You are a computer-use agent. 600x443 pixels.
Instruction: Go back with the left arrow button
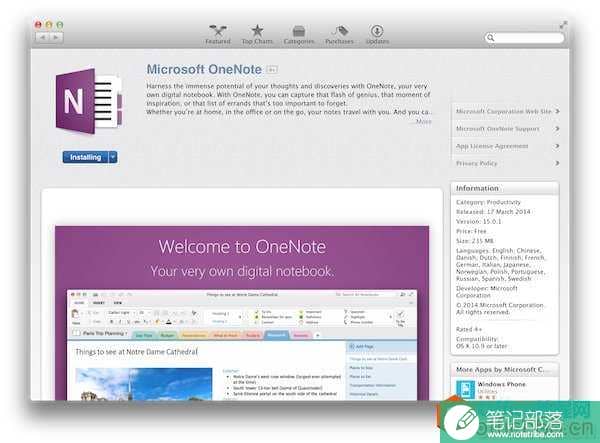point(42,37)
